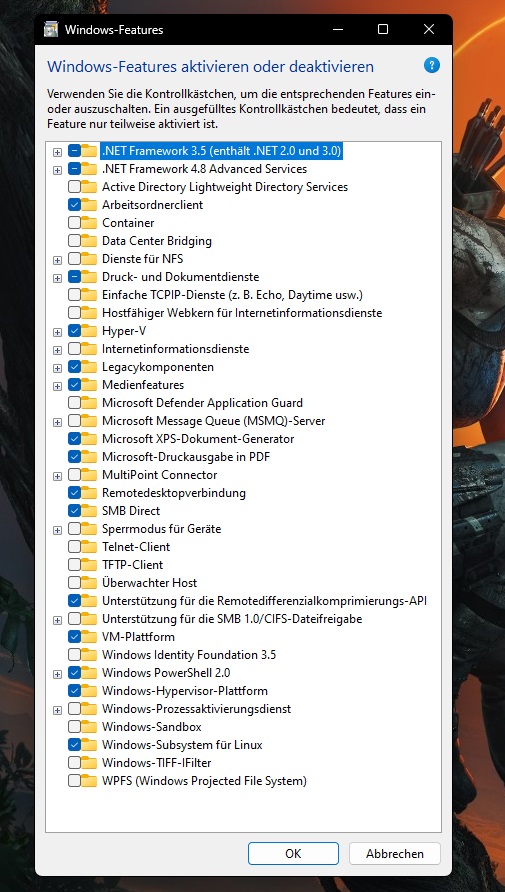Select the Remotedifferenzialkomprimierungs-API row
Screen dimensions: 505x892
point(264,601)
